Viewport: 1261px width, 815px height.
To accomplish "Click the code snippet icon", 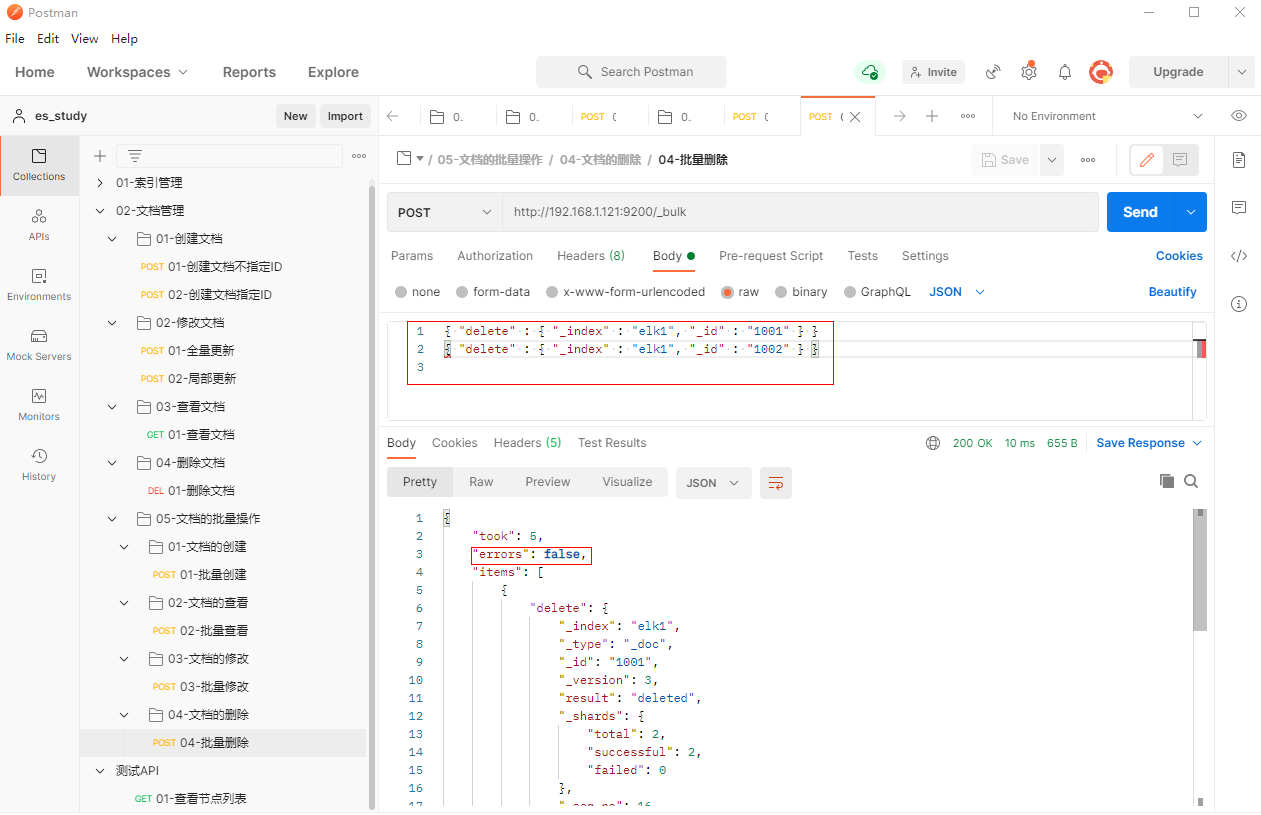I will 1239,256.
